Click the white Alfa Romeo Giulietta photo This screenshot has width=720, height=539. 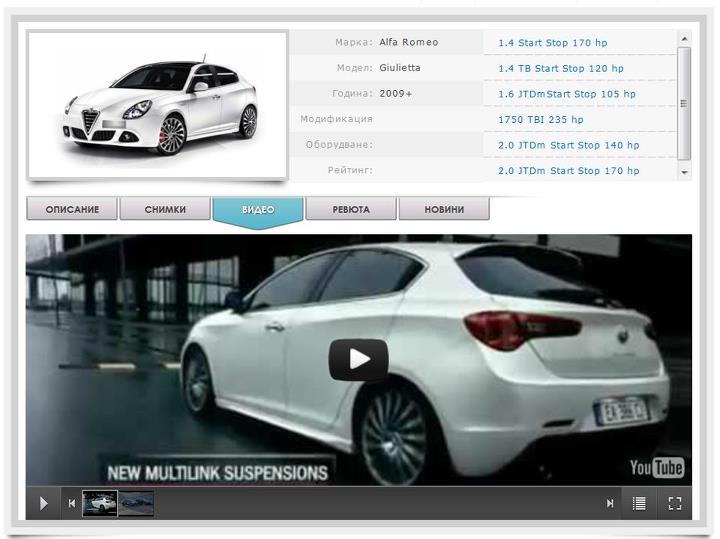pos(158,105)
